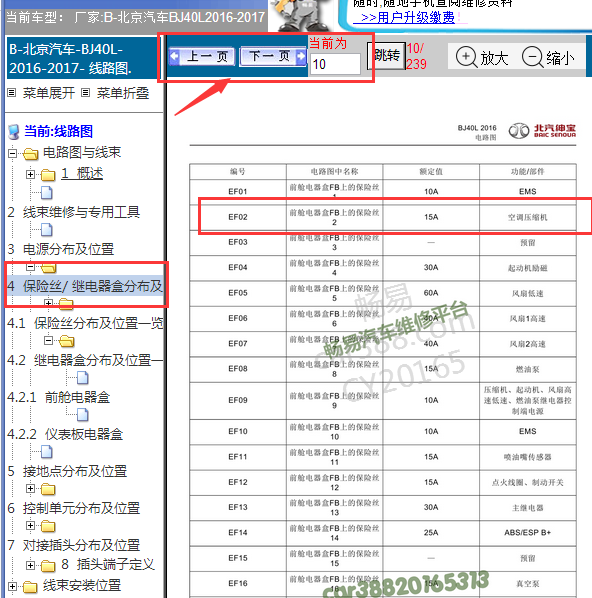Click the 60A rating cell
The height and width of the screenshot is (598, 592).
point(431,293)
